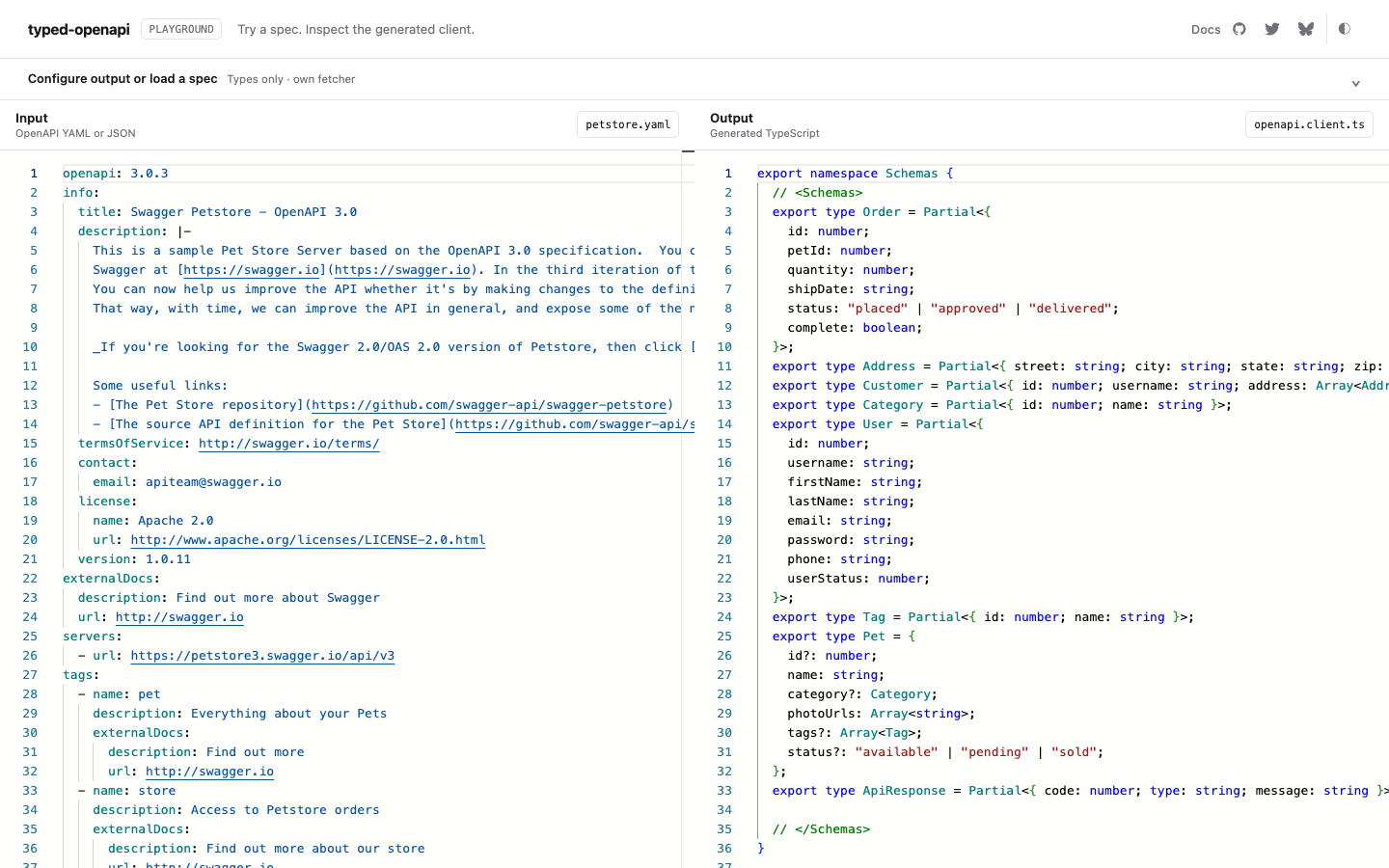Click the 'name: Apache 2.0' line

coord(153,521)
